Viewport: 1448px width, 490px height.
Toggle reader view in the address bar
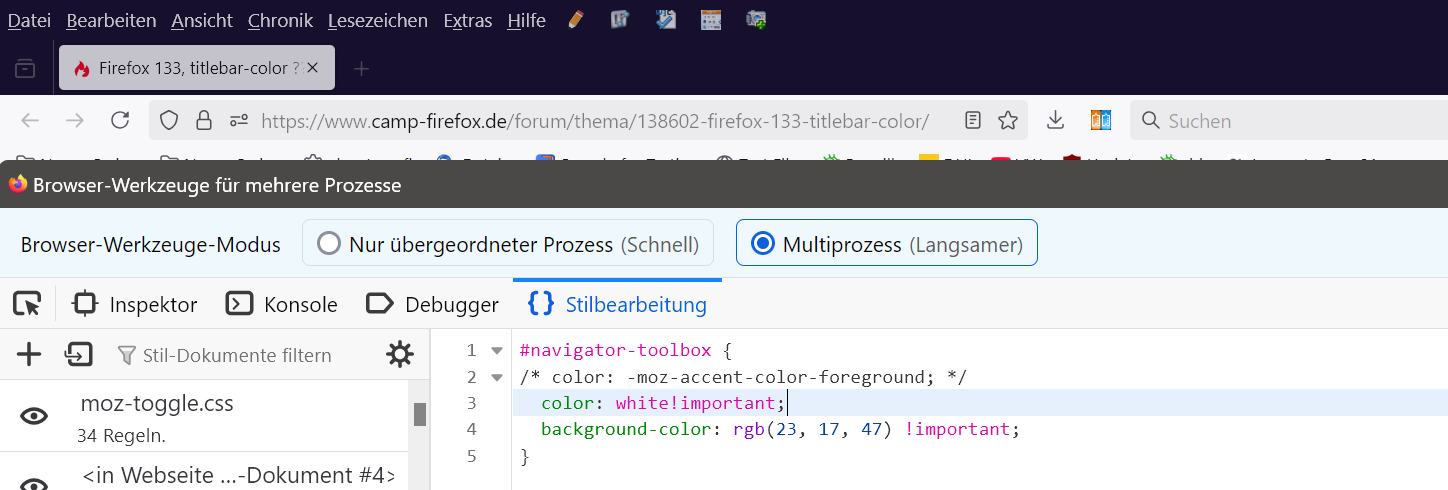click(973, 121)
